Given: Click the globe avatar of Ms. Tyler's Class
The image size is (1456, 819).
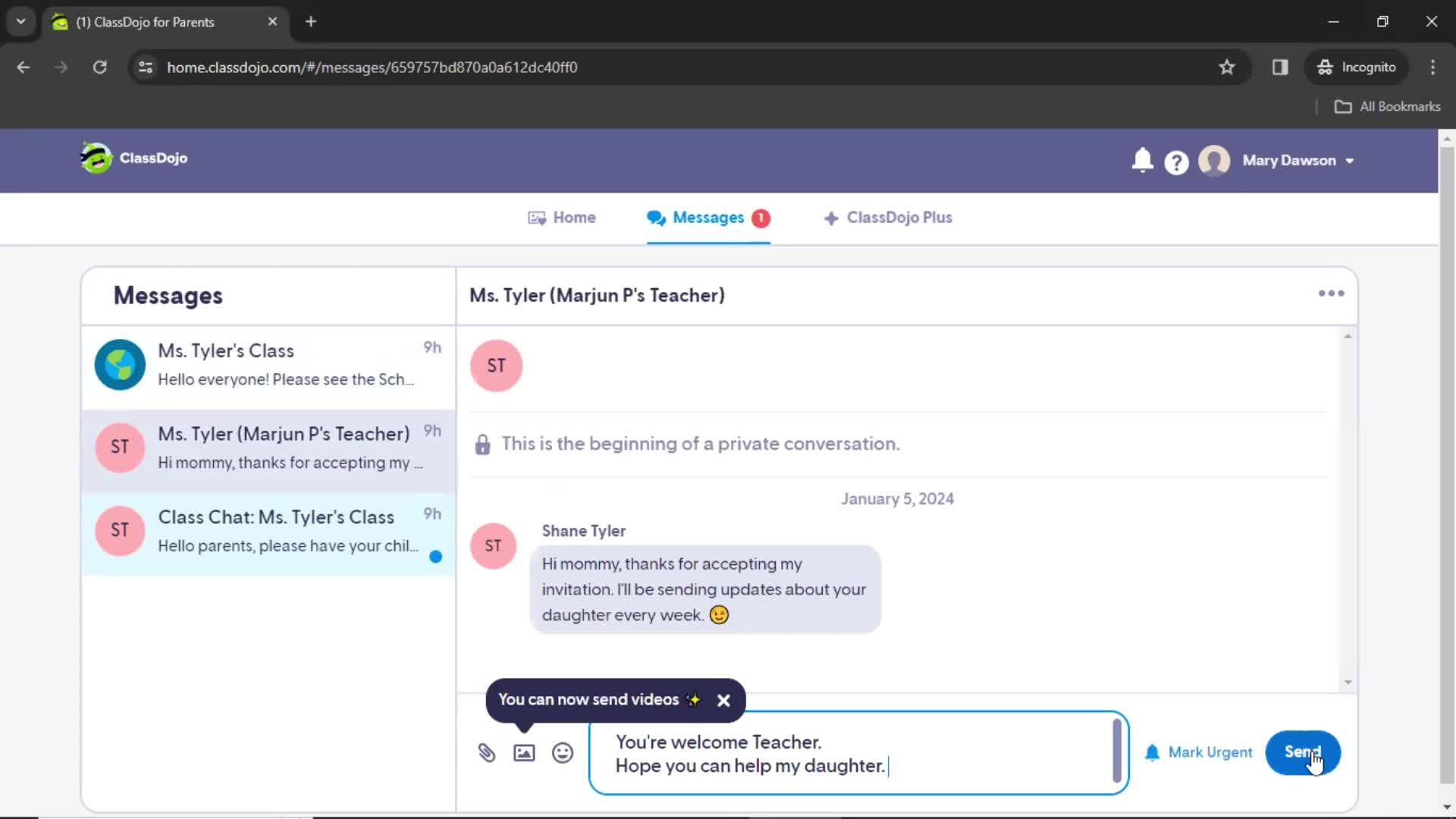Looking at the screenshot, I should (x=120, y=365).
